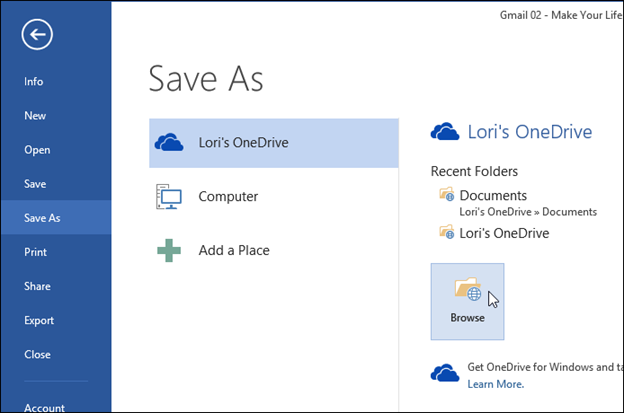Click the Browse button
The height and width of the screenshot is (413, 624).
click(467, 302)
